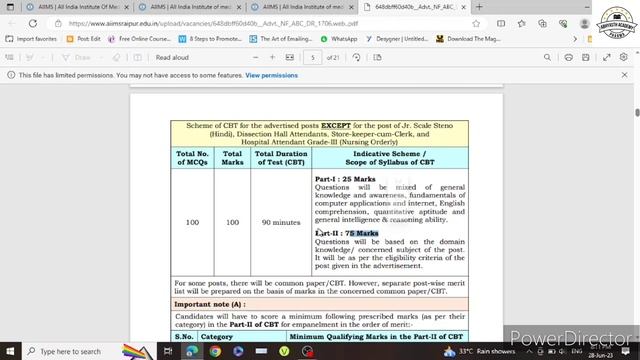Open the Draw tool options dropdown

101,58
